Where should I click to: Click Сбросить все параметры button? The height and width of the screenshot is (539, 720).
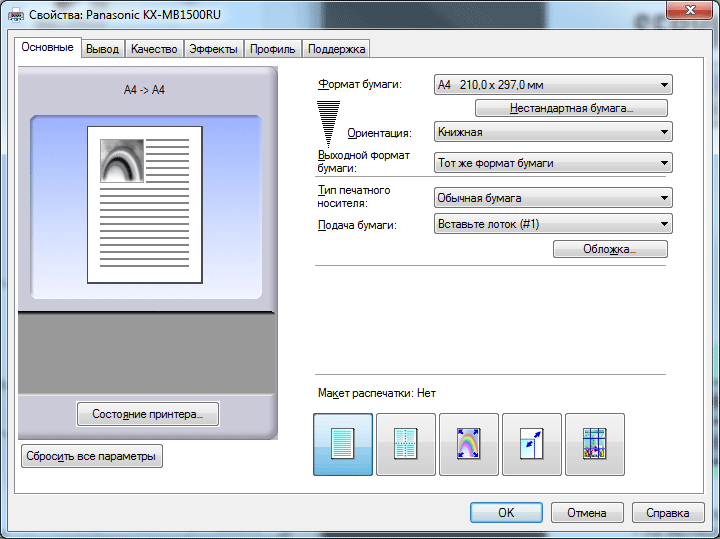(91, 456)
